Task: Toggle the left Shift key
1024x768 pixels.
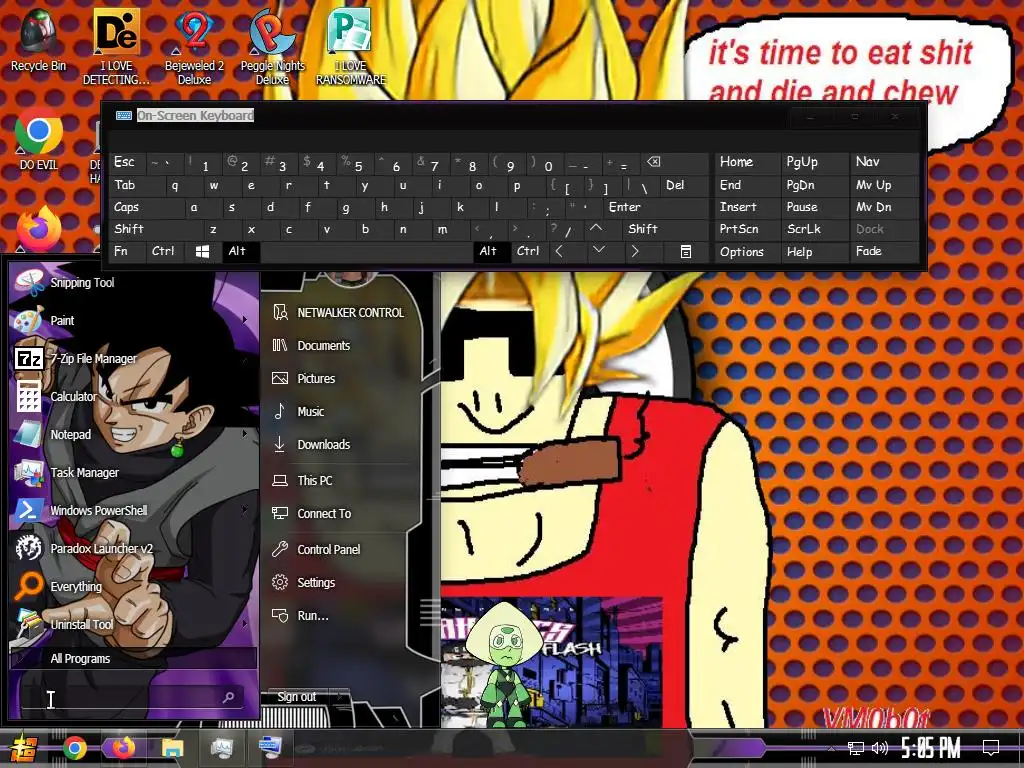Action: click(155, 229)
